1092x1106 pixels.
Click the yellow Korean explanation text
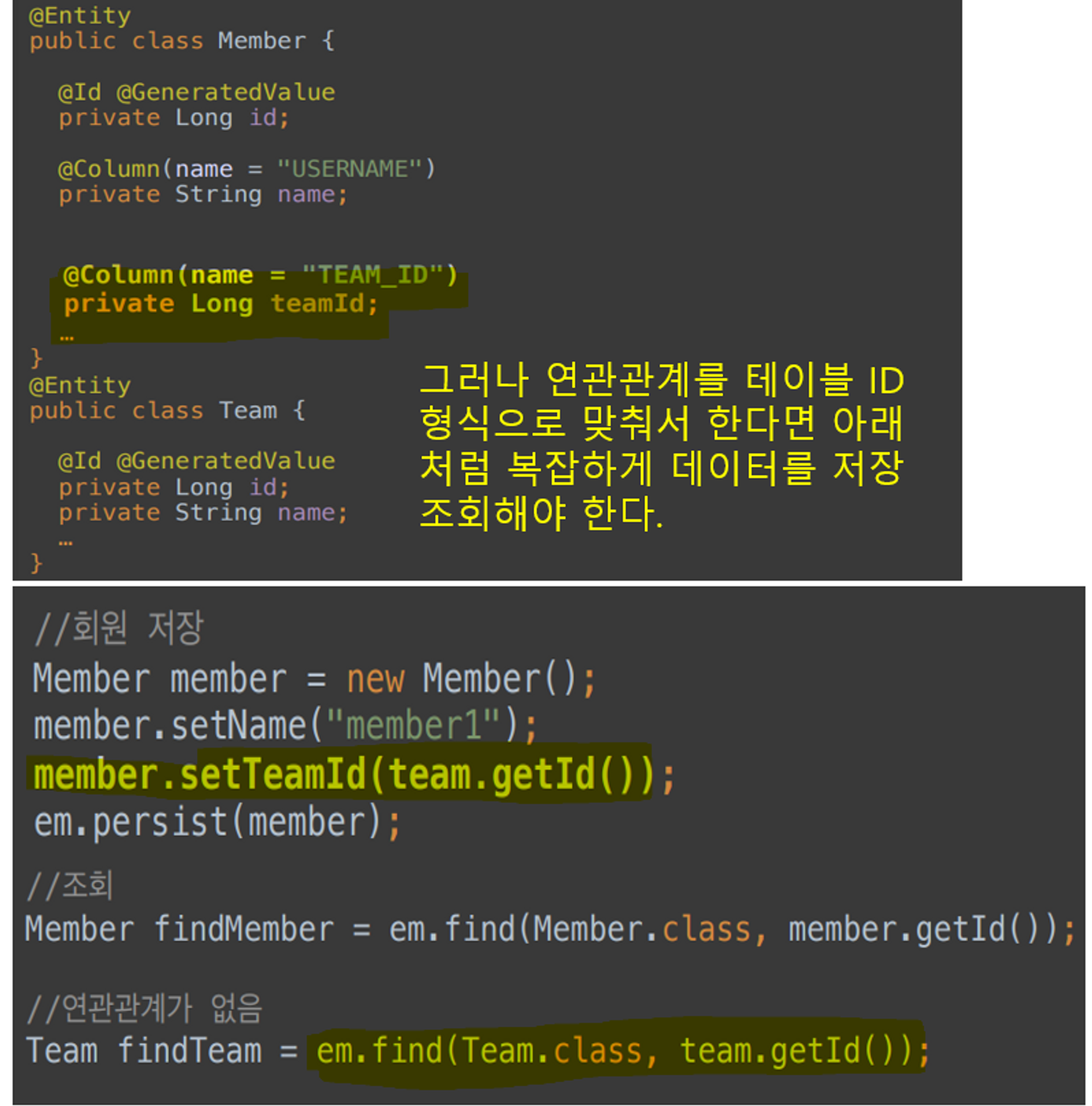click(x=662, y=446)
